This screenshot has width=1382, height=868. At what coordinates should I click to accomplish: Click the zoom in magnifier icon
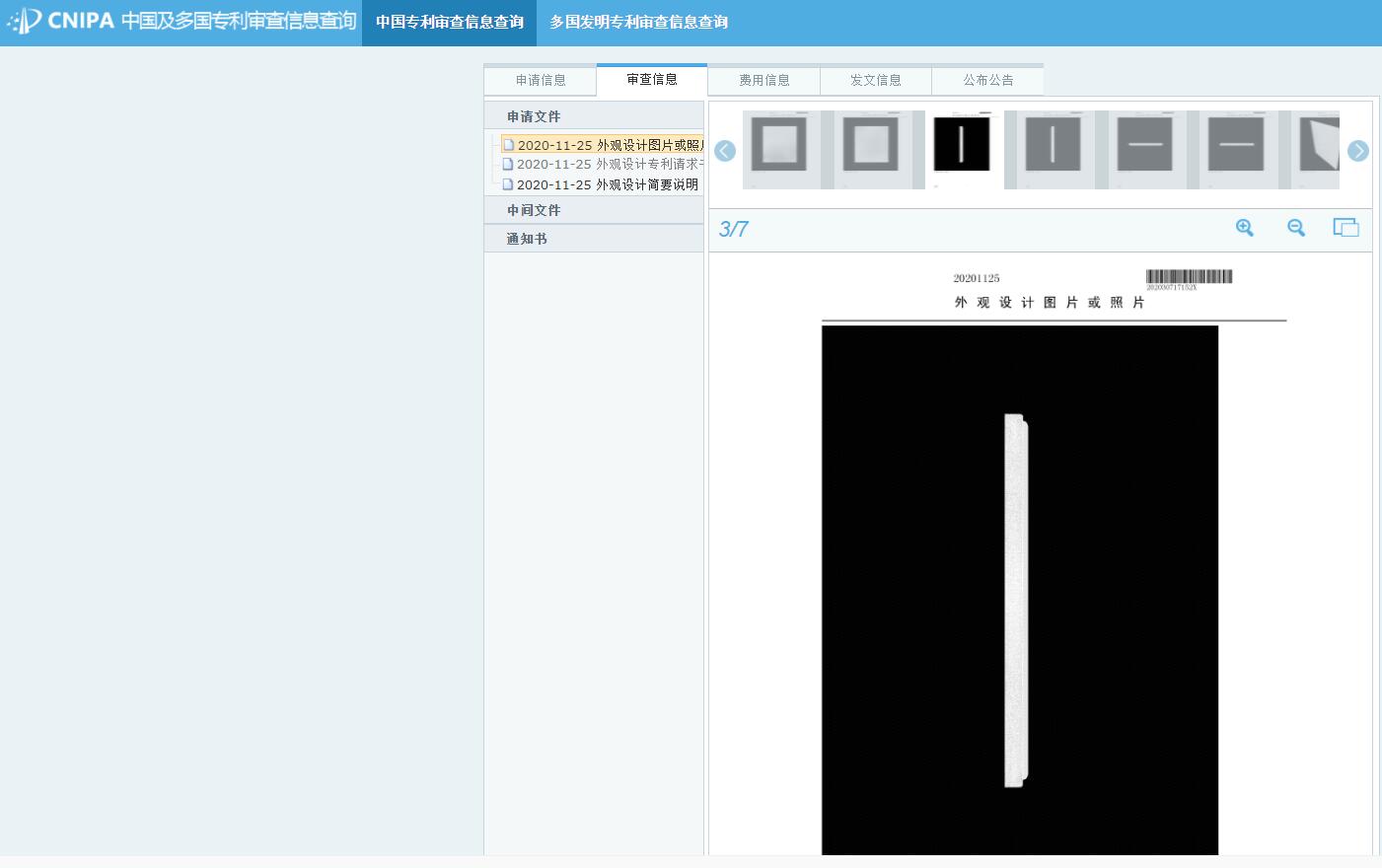(1245, 228)
